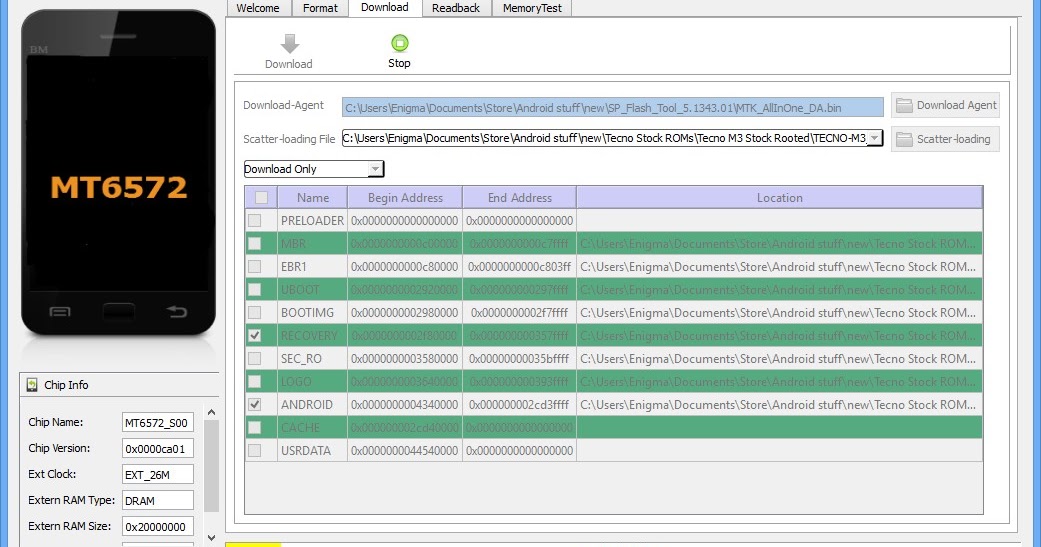Open the MemoryTest tab

pyautogui.click(x=532, y=8)
